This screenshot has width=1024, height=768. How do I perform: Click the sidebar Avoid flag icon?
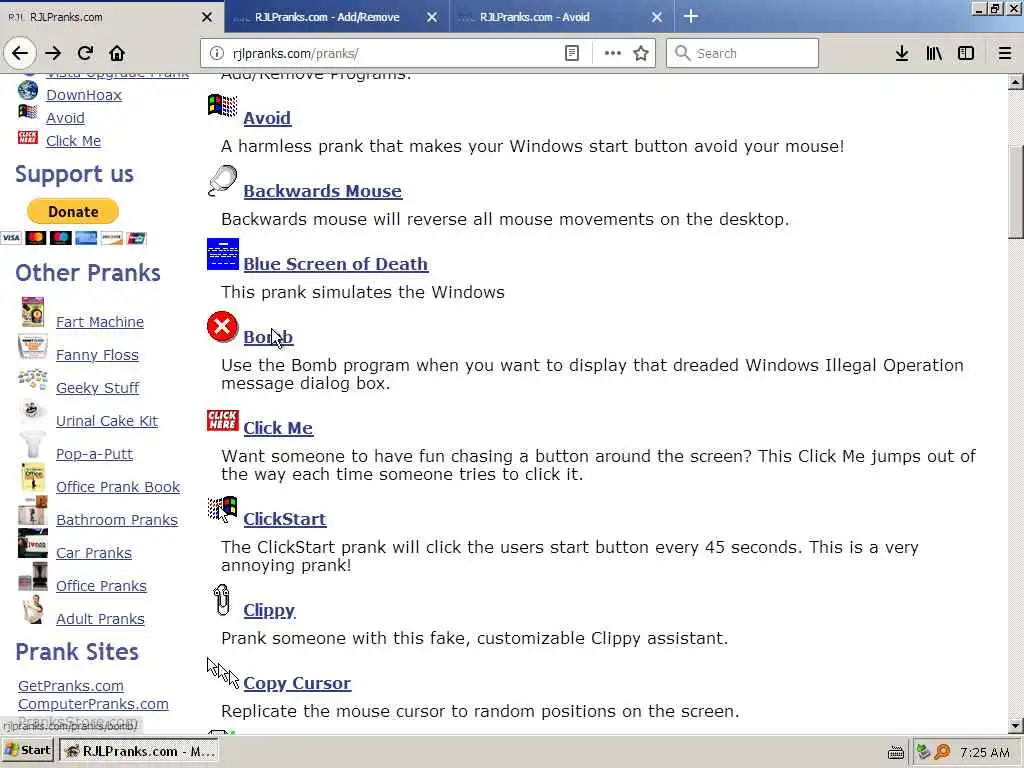(27, 112)
